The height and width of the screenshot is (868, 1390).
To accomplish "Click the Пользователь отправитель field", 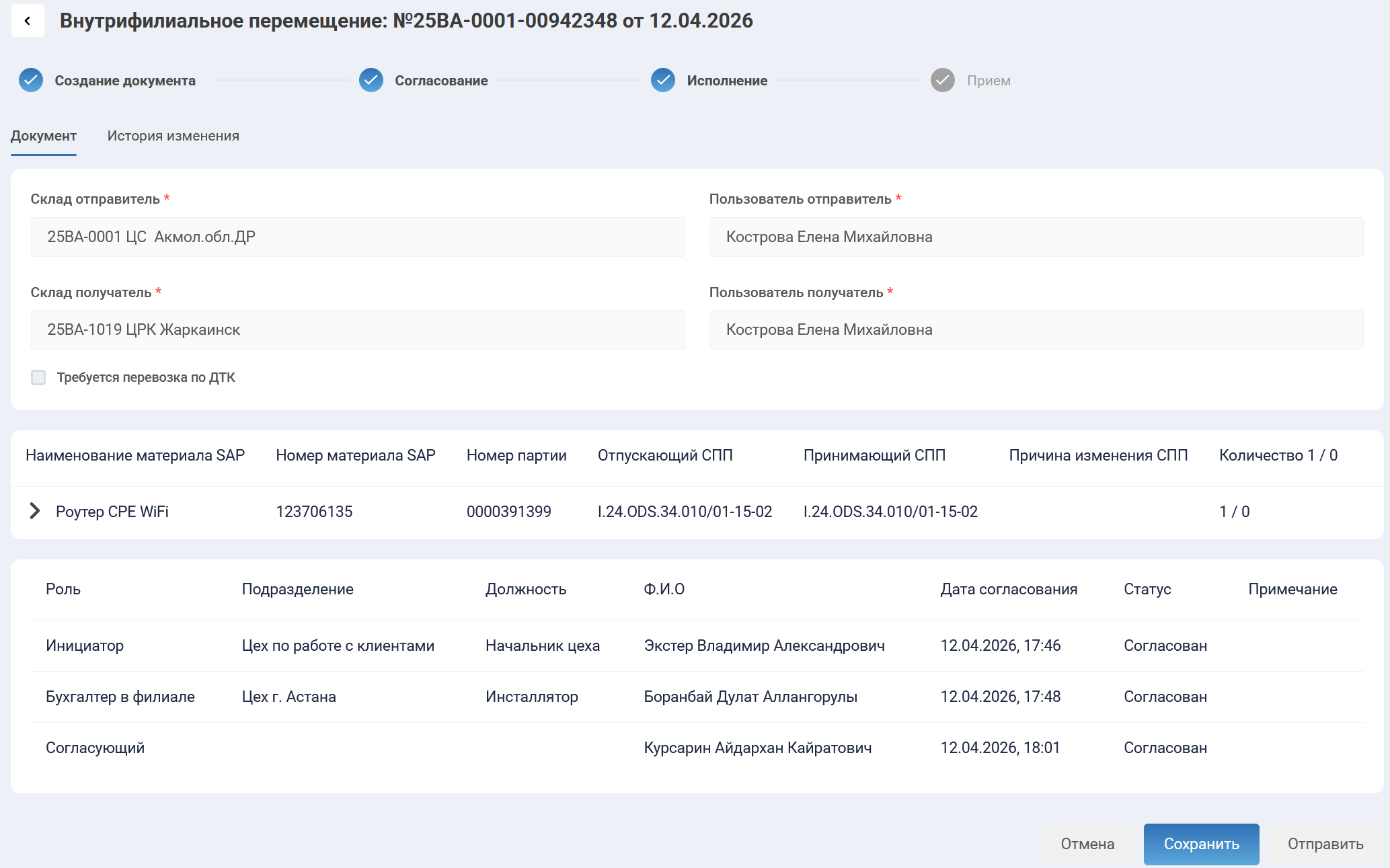I will (x=1036, y=237).
